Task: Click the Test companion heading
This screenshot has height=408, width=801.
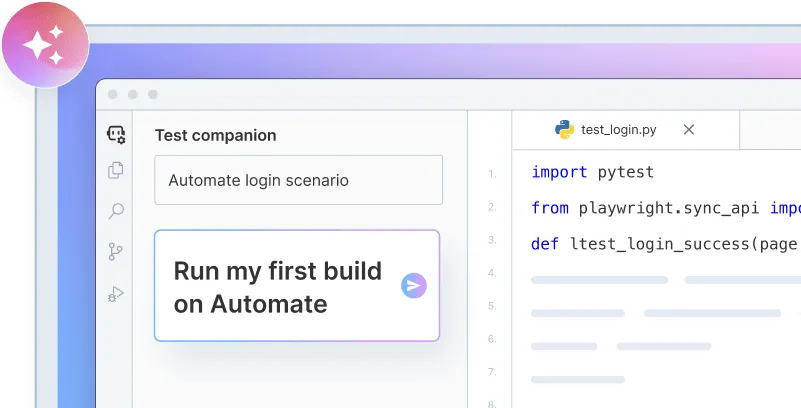Action: click(216, 135)
